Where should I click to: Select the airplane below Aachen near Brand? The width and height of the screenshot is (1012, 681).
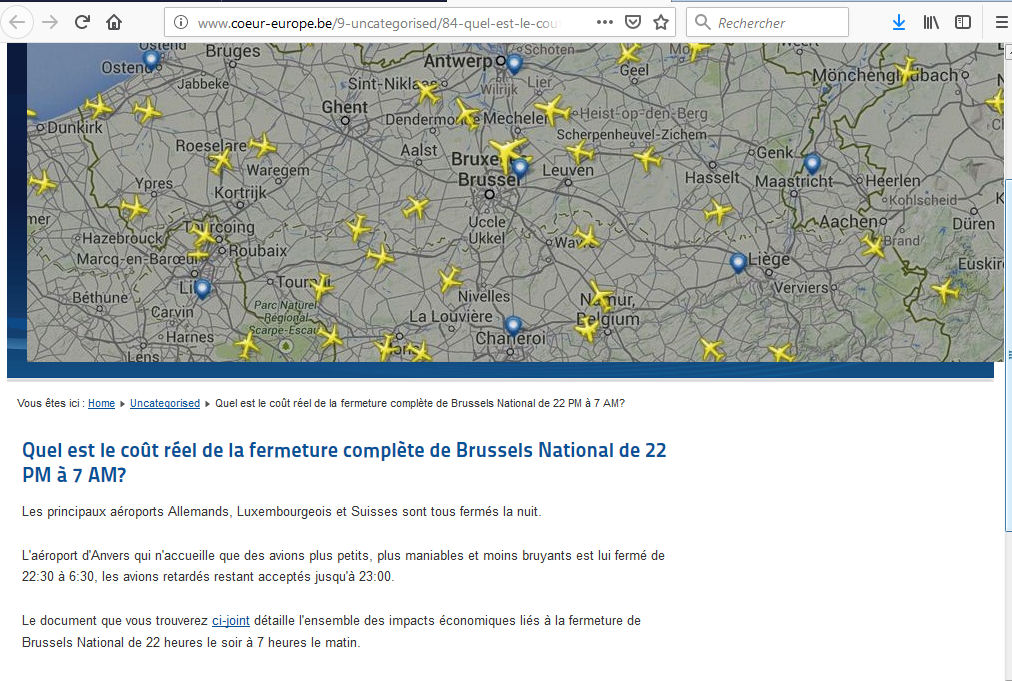tap(873, 246)
